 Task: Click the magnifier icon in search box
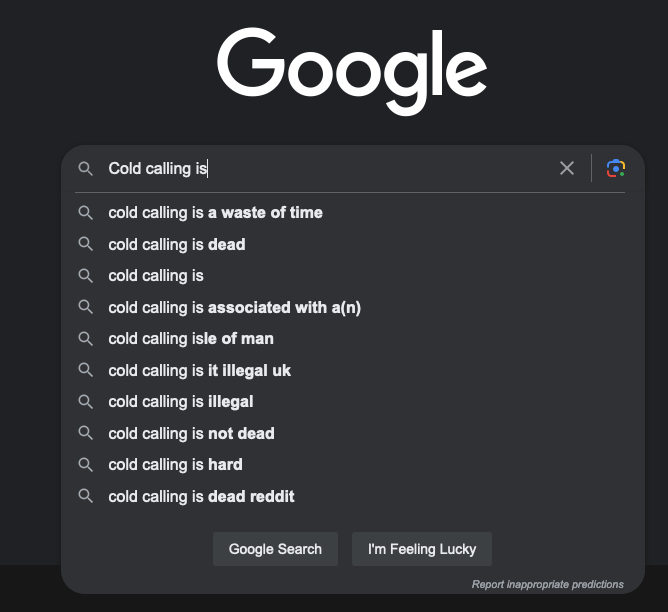86,169
